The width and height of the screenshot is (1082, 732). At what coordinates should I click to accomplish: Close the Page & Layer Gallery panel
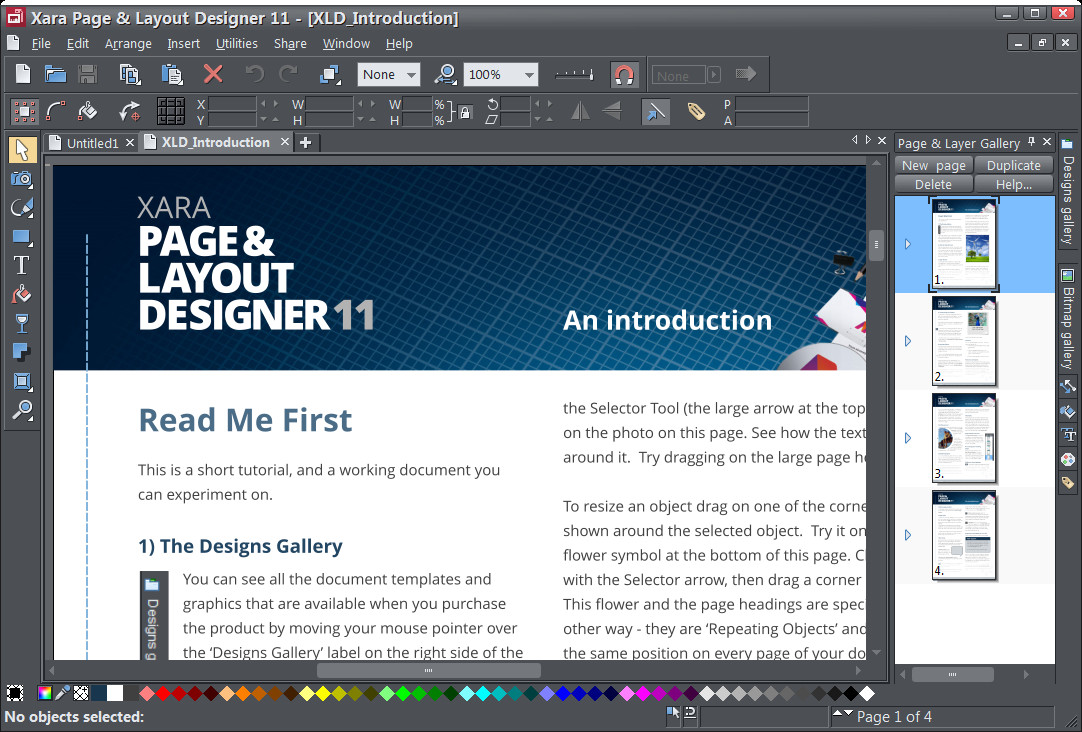[1047, 141]
